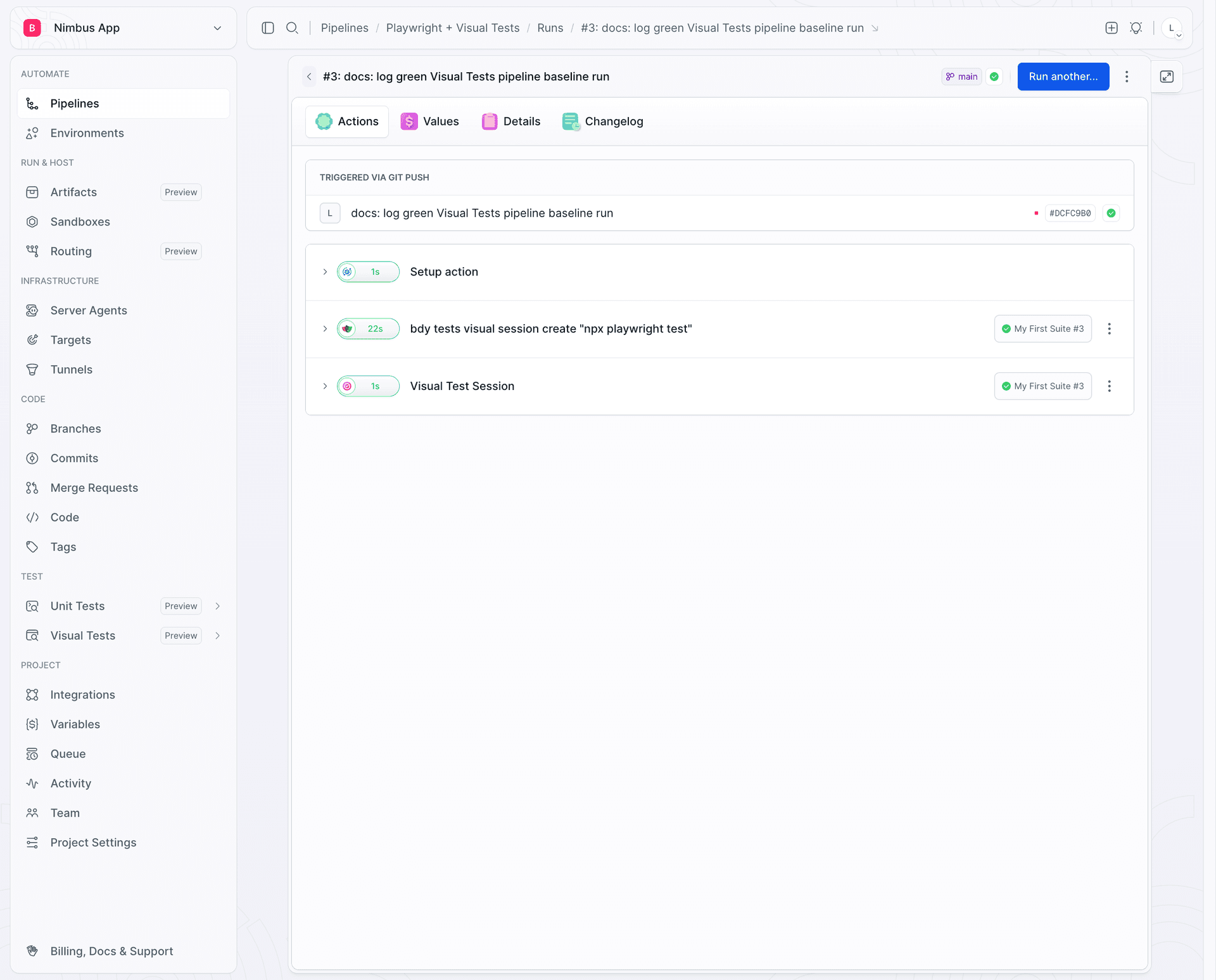Open Branches in the sidebar
This screenshot has height=980, width=1216.
(123, 429)
